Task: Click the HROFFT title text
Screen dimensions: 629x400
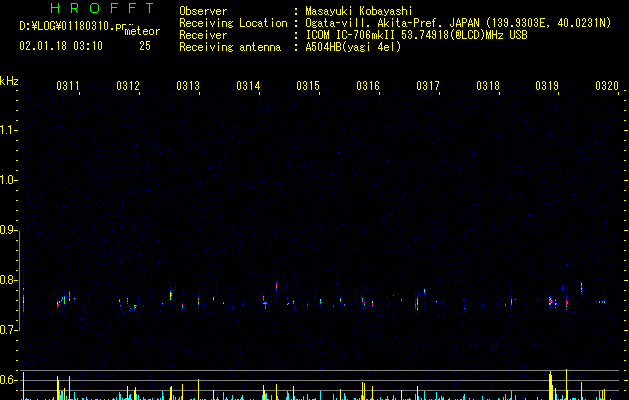Action: tap(102, 8)
